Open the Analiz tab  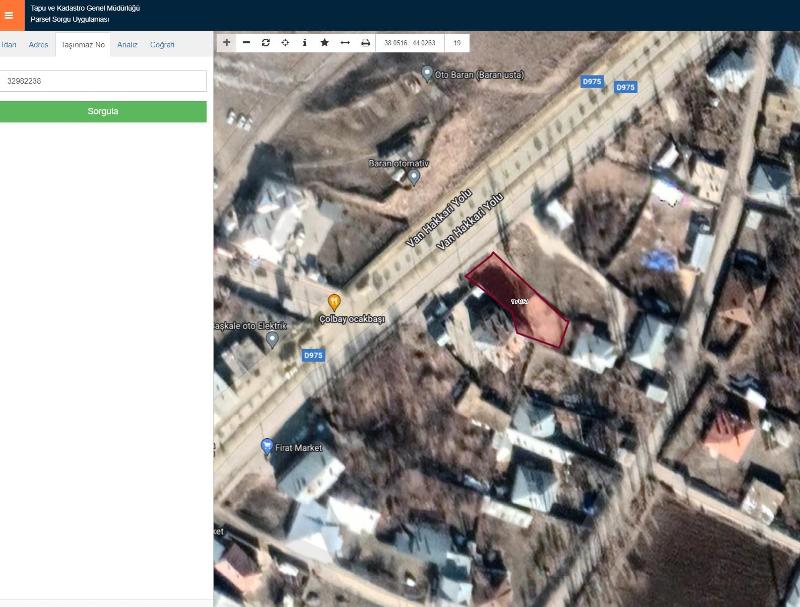point(127,45)
